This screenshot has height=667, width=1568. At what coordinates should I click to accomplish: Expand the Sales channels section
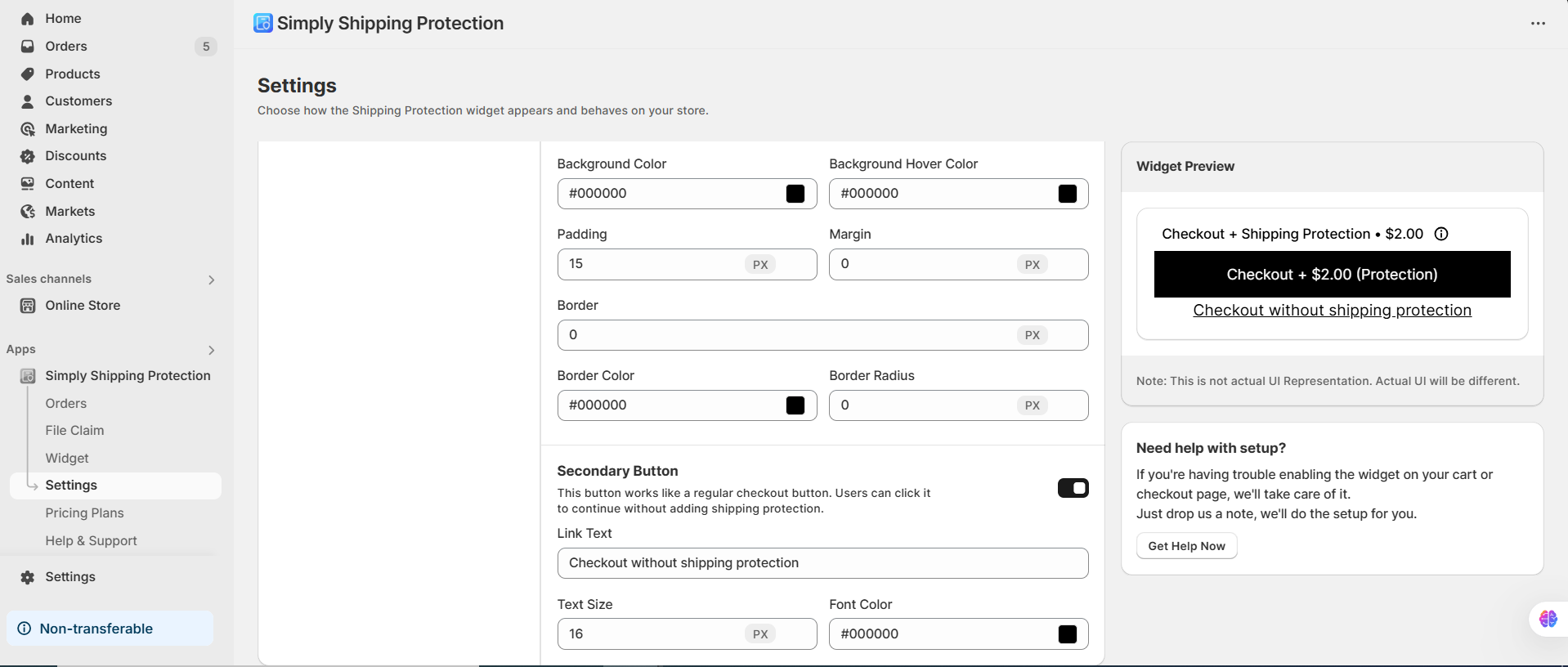pos(211,280)
